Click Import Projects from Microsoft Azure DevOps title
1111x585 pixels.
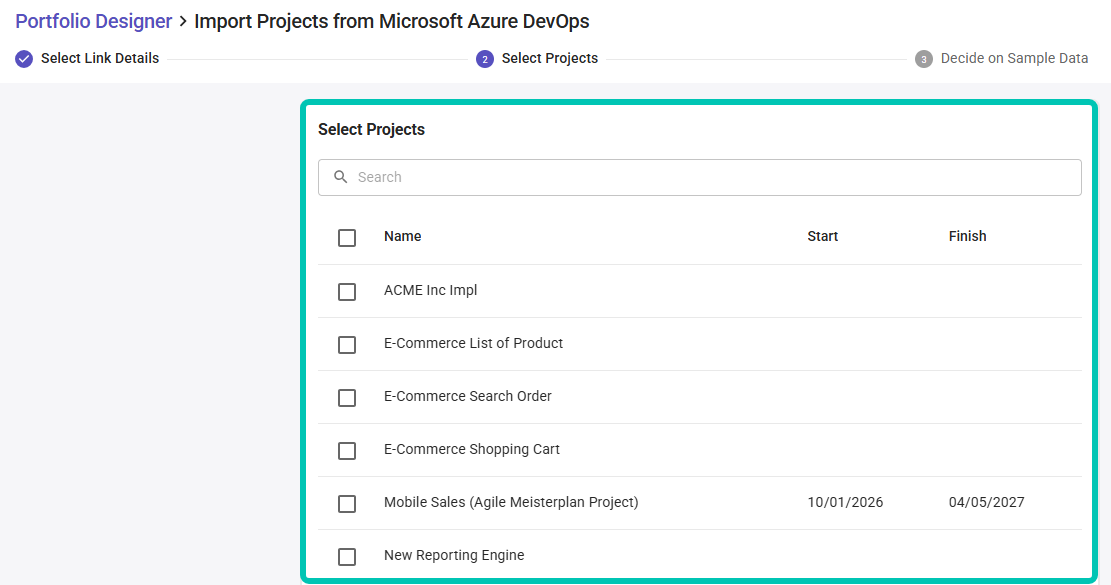coord(392,21)
